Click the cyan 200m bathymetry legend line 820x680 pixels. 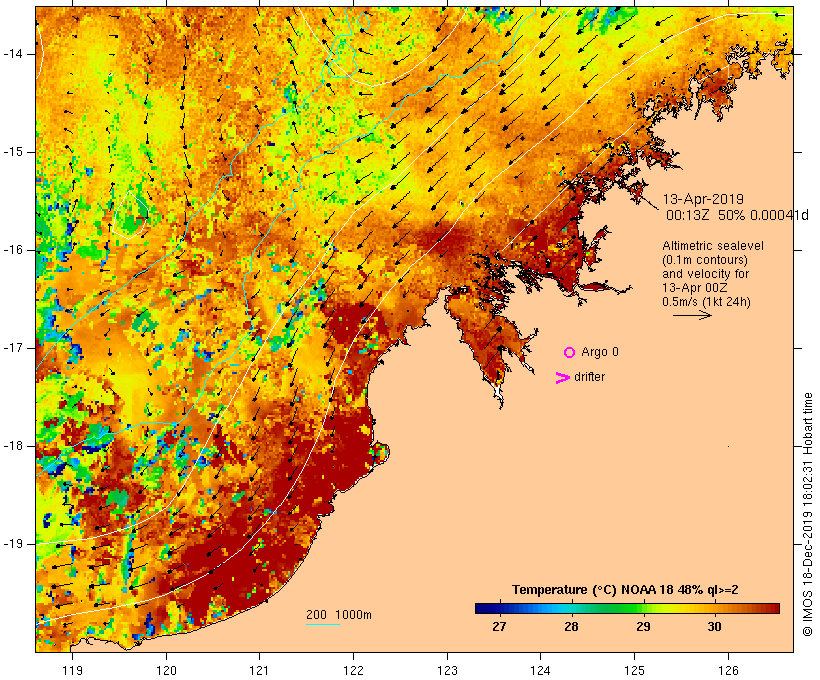pos(323,624)
